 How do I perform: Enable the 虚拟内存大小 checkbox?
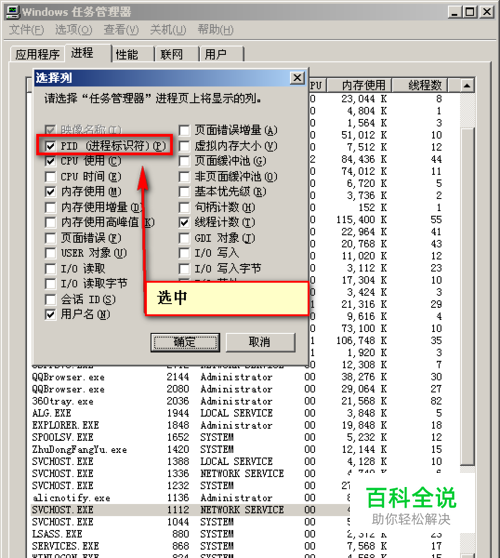[x=184, y=146]
